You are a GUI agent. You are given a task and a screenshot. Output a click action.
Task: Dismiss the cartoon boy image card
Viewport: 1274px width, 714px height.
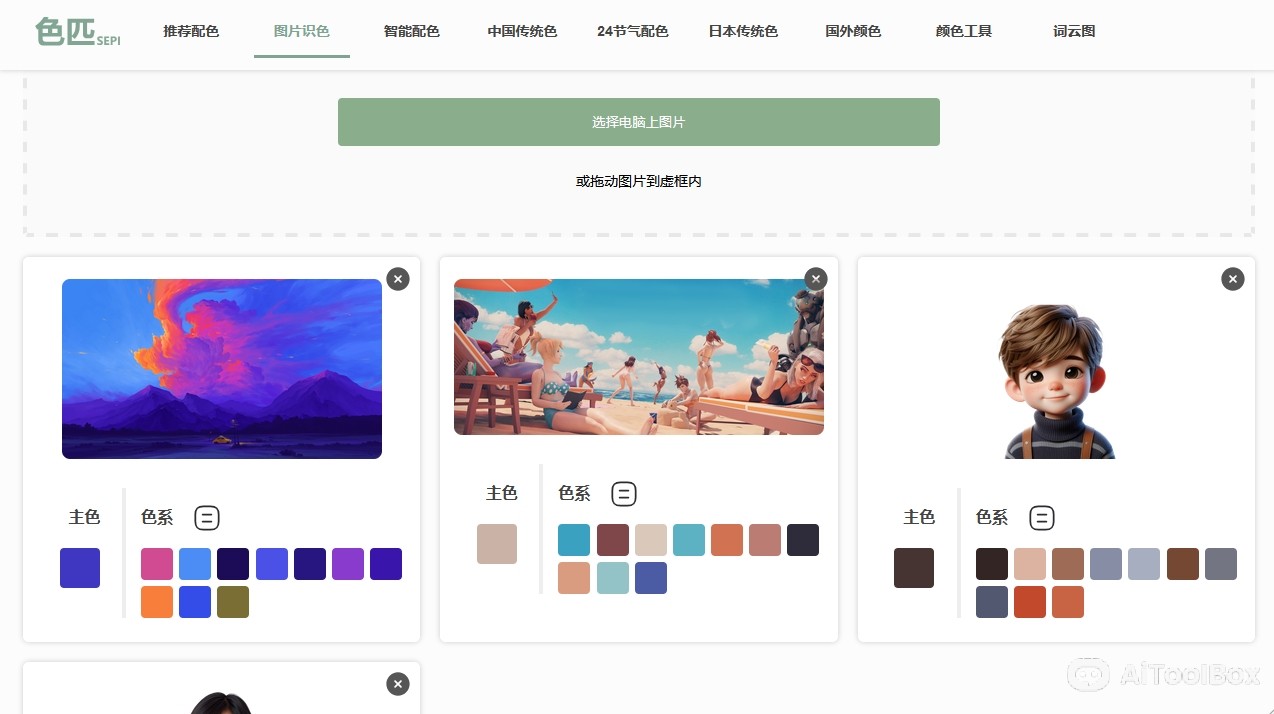tap(1233, 279)
